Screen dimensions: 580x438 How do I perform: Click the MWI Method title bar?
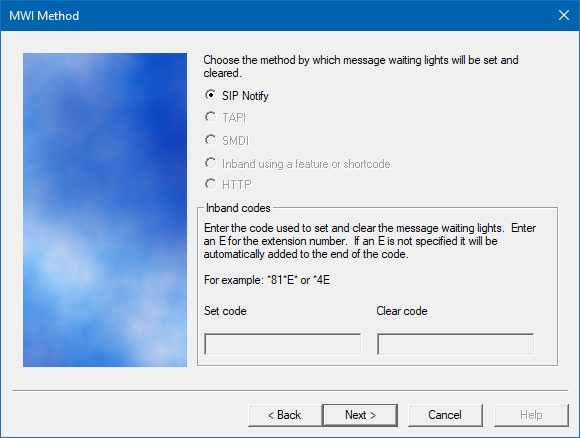[277, 16]
